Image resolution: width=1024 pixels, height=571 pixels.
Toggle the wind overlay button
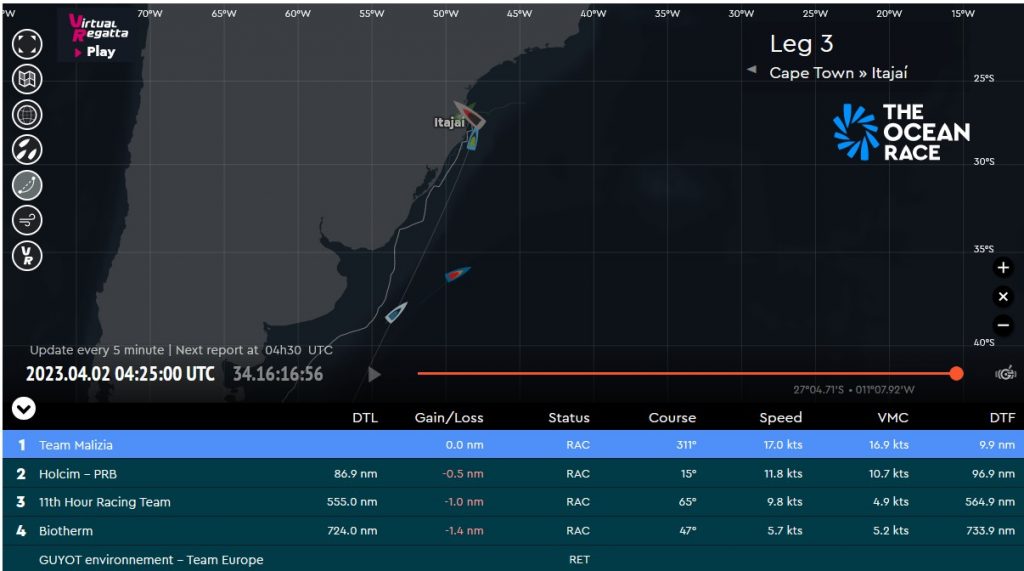click(x=27, y=220)
